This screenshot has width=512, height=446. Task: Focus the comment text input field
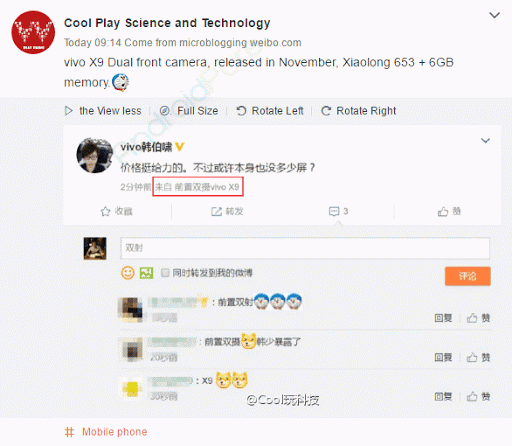[x=305, y=248]
